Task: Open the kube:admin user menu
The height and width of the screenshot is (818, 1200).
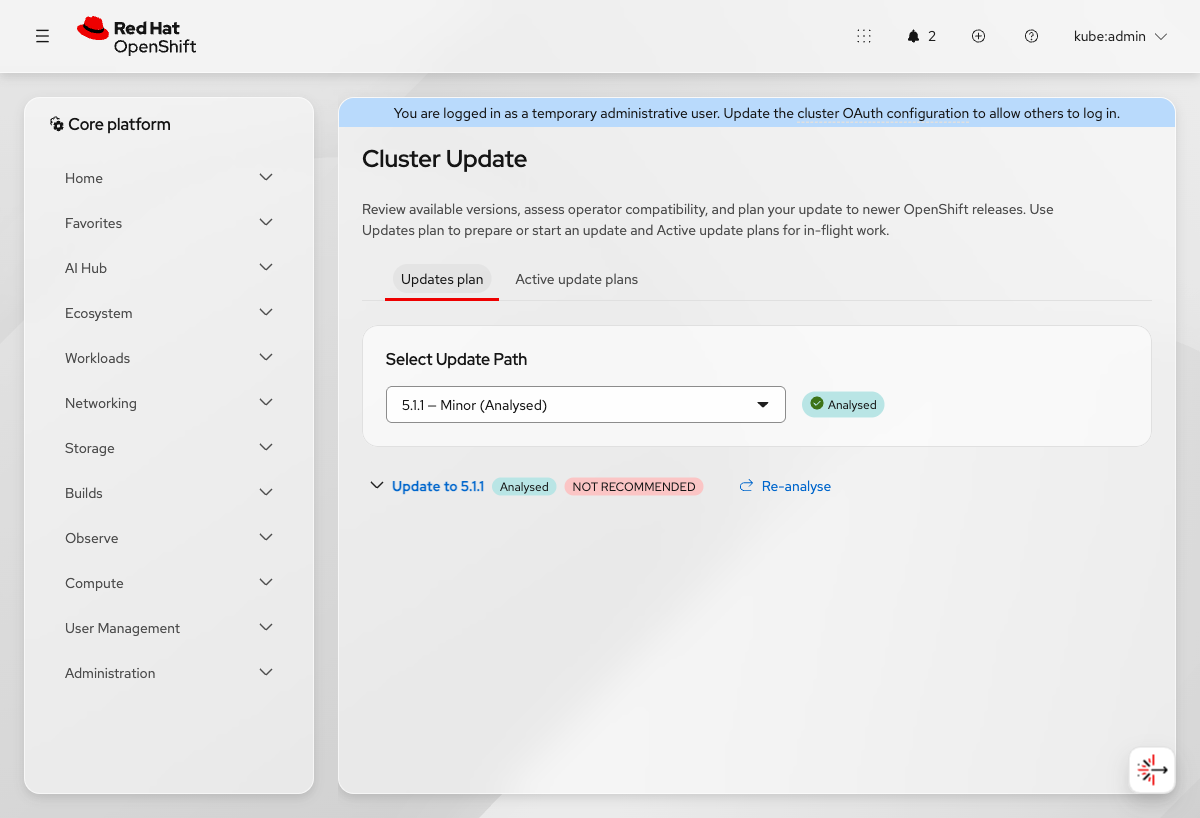Action: tap(1120, 36)
